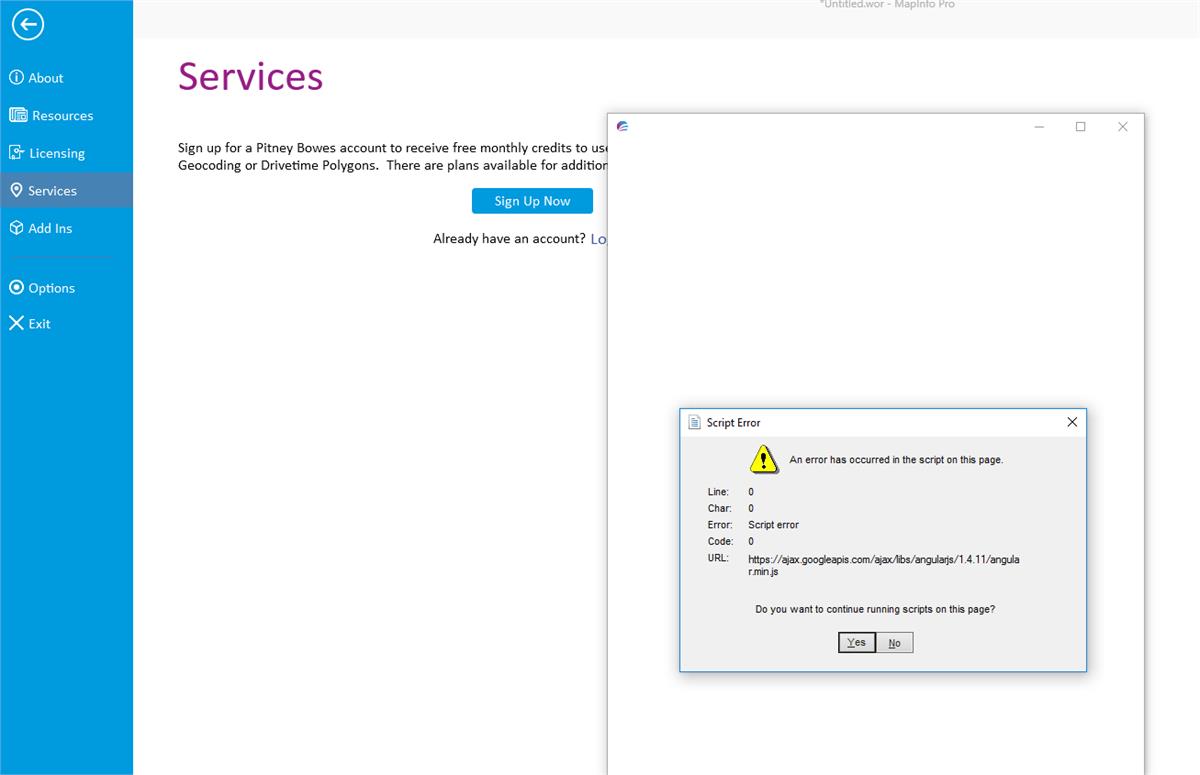Click the Options gear icon
Viewport: 1200px width, 775px height.
coord(16,287)
